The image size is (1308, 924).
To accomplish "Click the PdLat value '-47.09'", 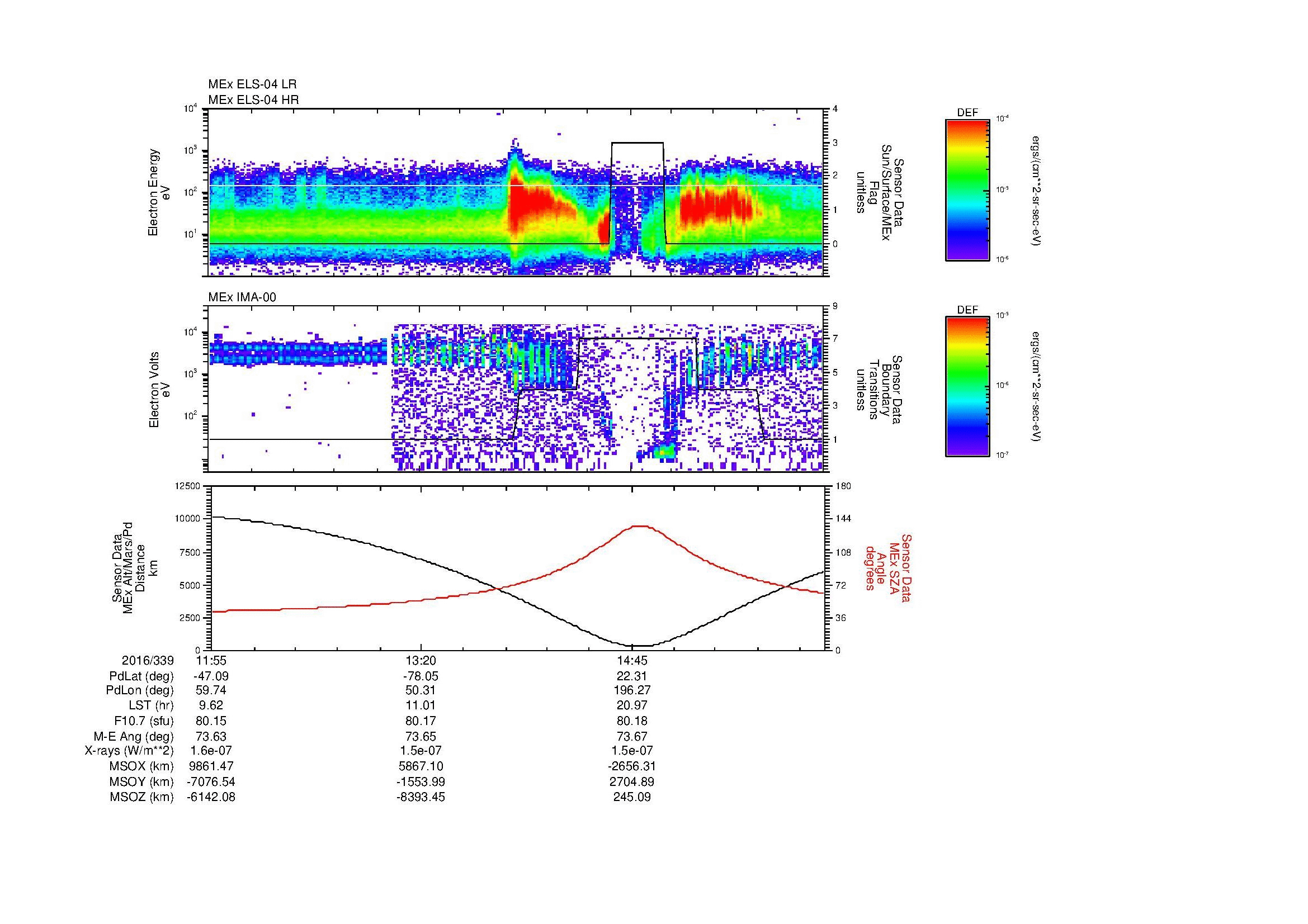I will tap(211, 676).
